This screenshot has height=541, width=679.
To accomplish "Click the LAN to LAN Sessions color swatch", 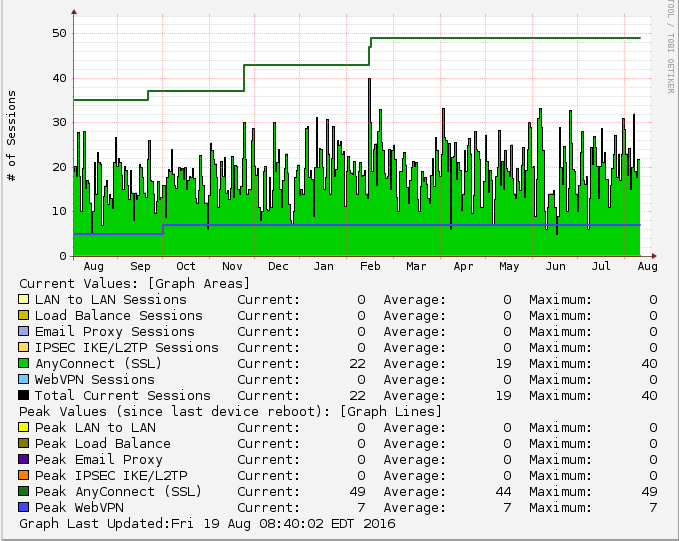I will [x=23, y=299].
